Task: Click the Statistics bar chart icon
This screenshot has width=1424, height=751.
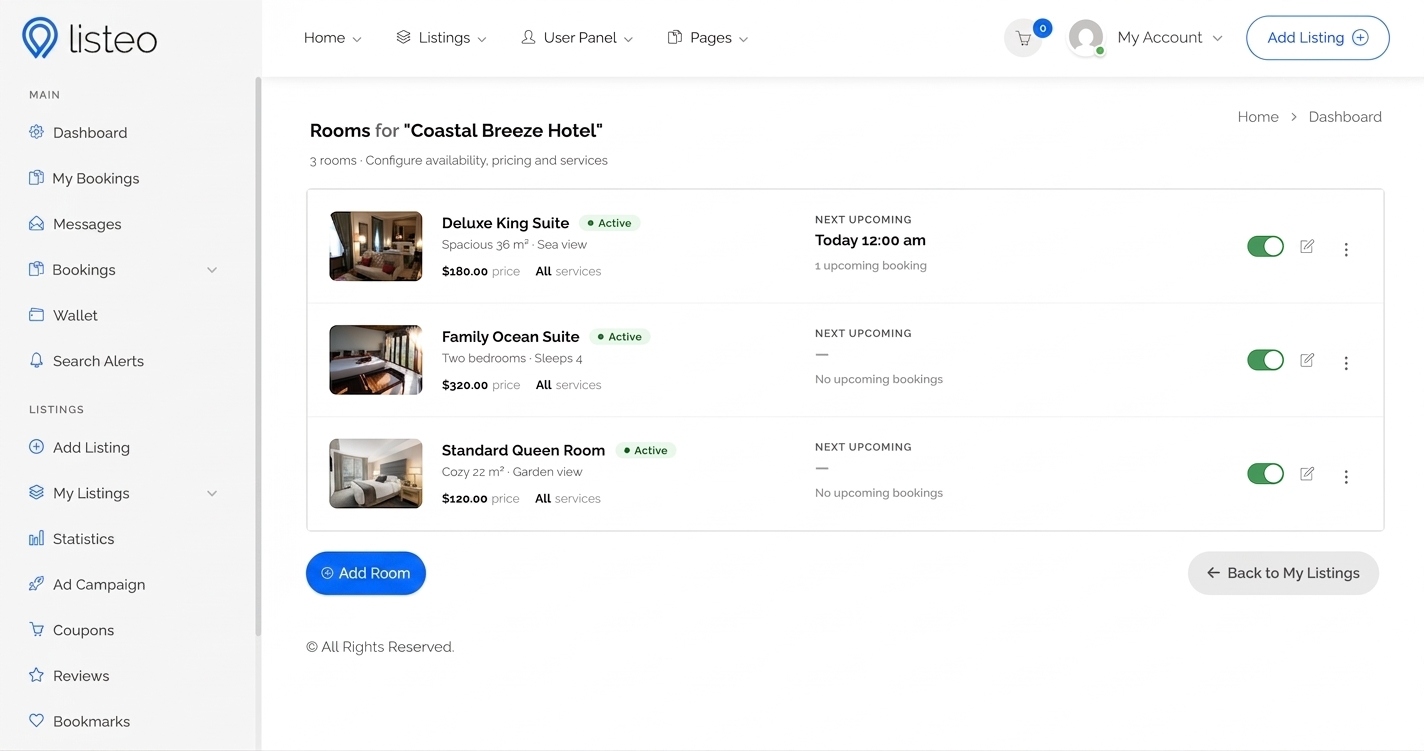Action: click(x=36, y=539)
